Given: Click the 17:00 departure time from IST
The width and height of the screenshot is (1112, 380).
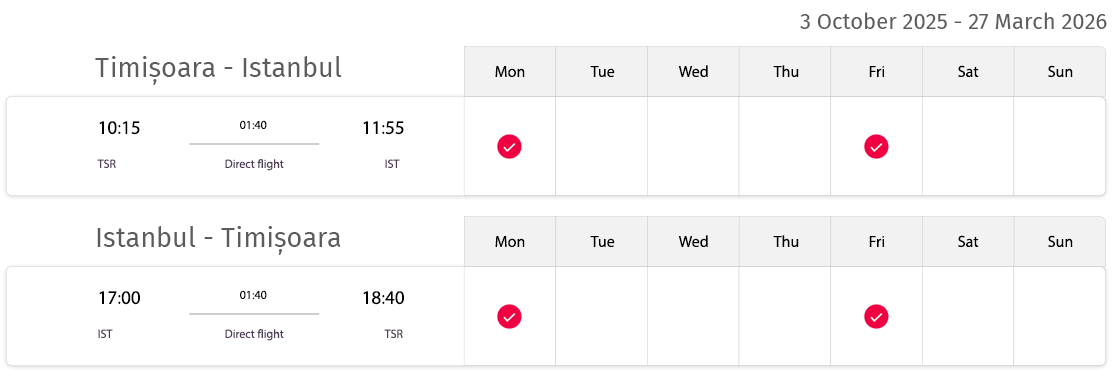Looking at the screenshot, I should [119, 298].
